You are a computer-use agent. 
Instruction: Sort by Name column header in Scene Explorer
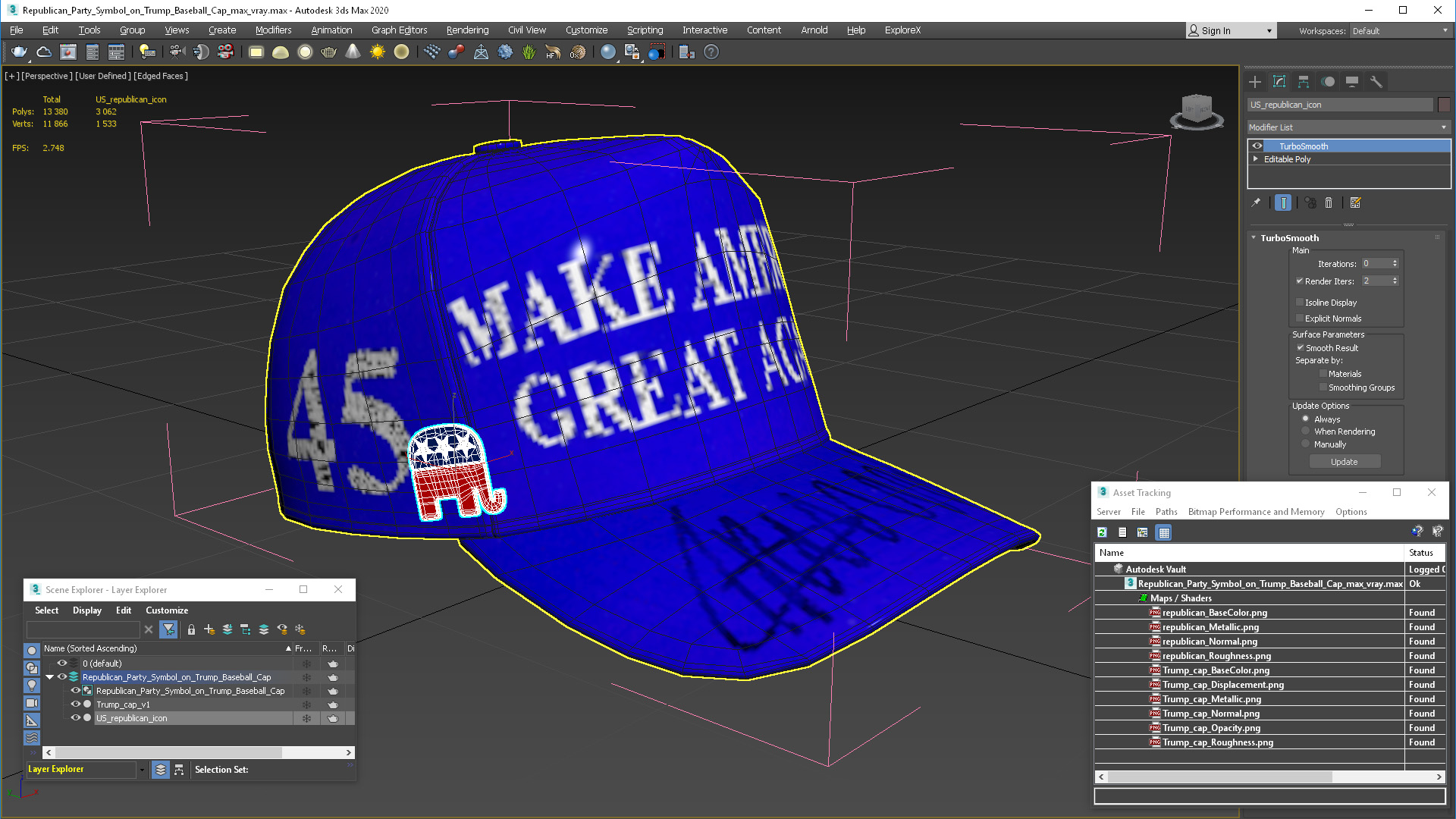[x=167, y=648]
